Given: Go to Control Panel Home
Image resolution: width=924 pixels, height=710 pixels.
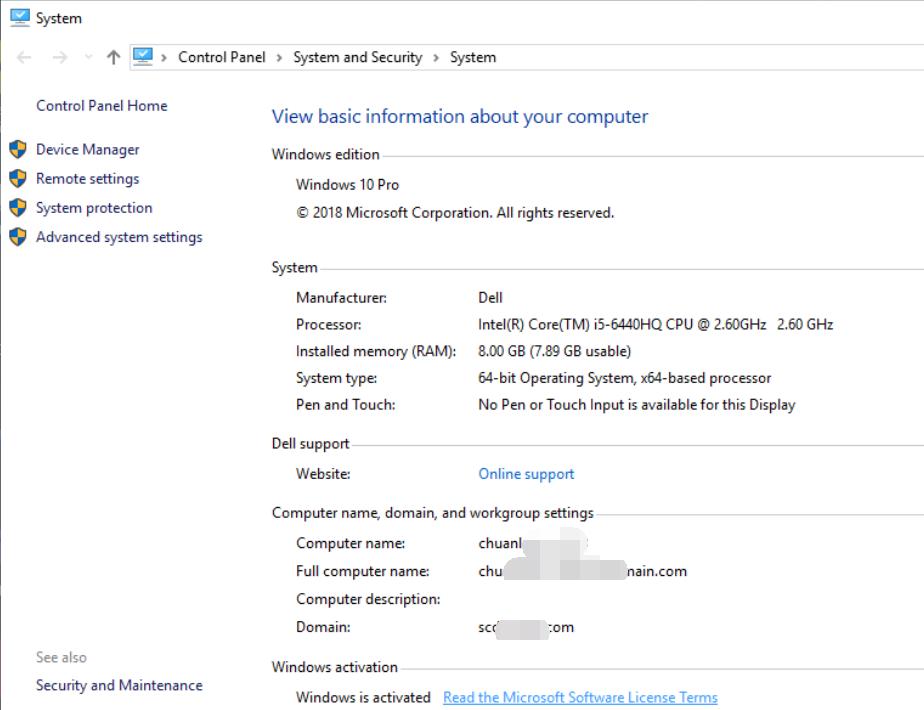Looking at the screenshot, I should pyautogui.click(x=101, y=105).
